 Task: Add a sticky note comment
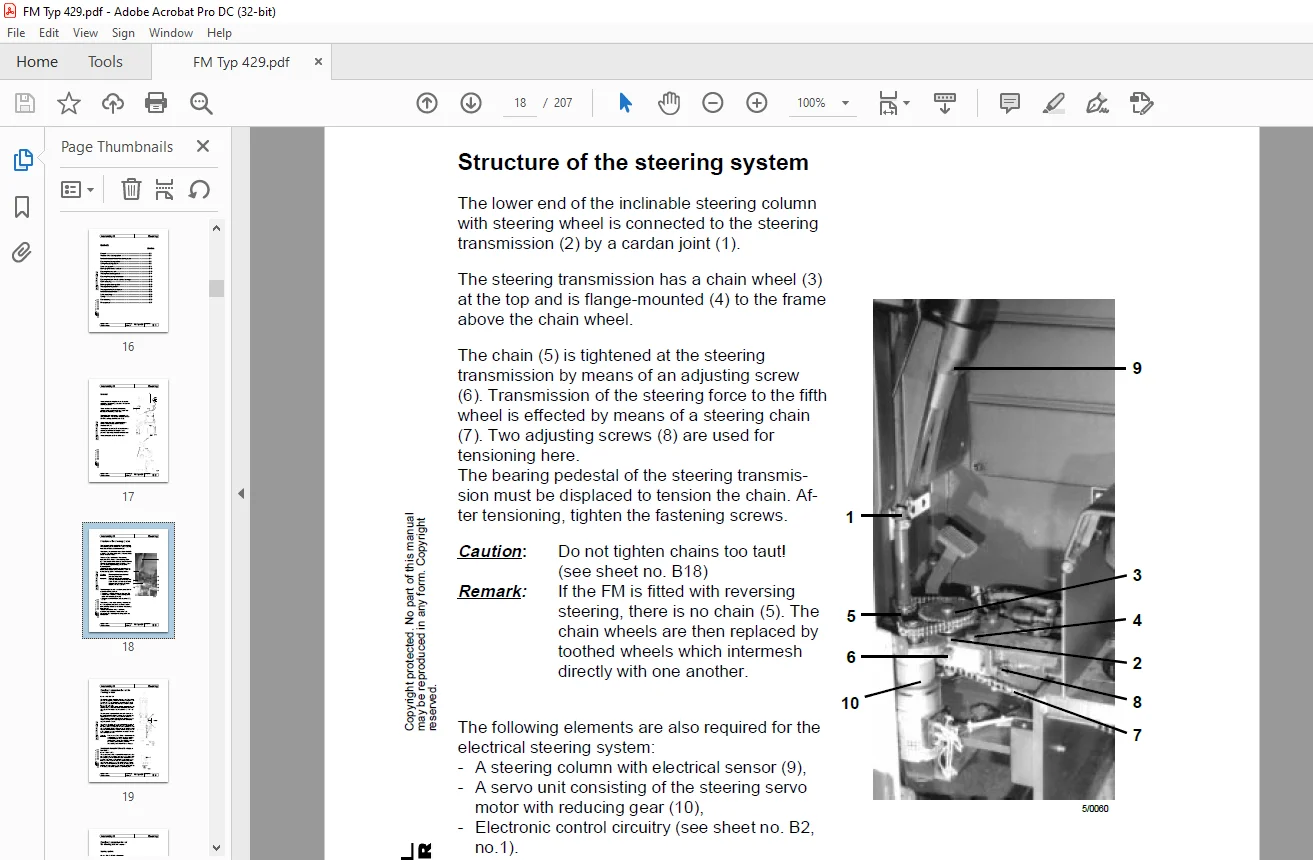click(1010, 103)
